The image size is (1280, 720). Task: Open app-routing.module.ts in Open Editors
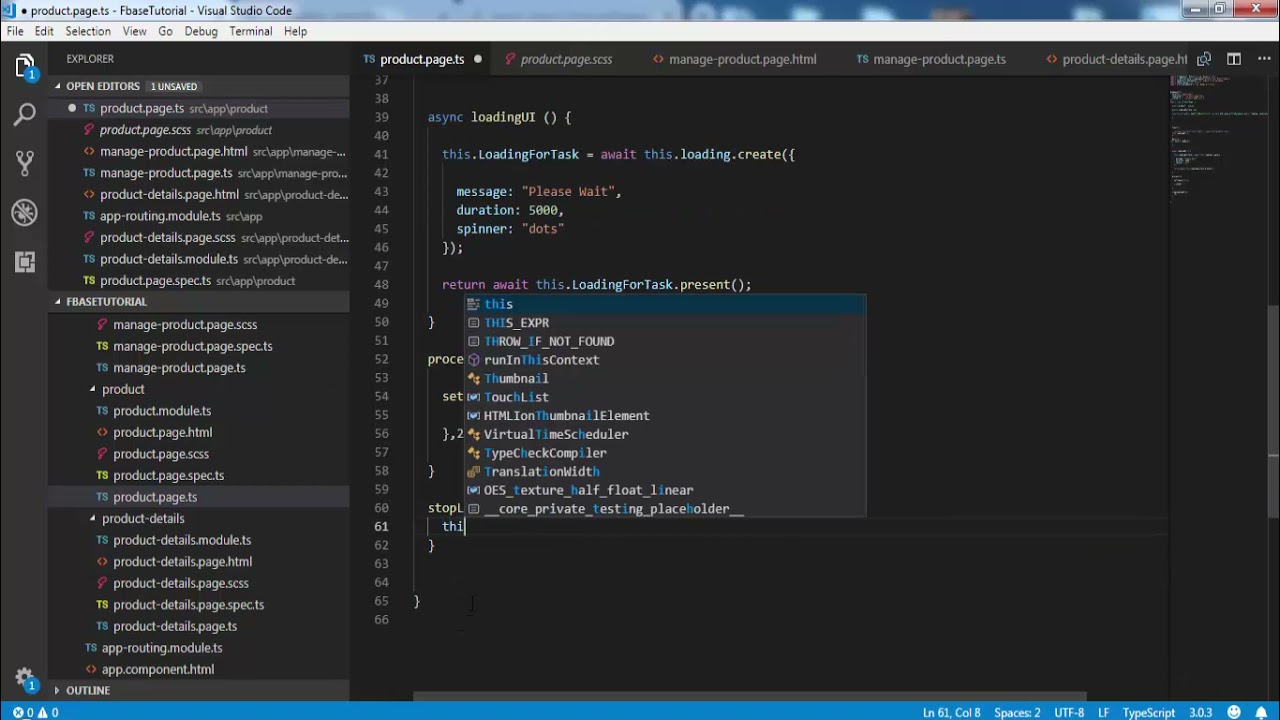pyautogui.click(x=199, y=216)
